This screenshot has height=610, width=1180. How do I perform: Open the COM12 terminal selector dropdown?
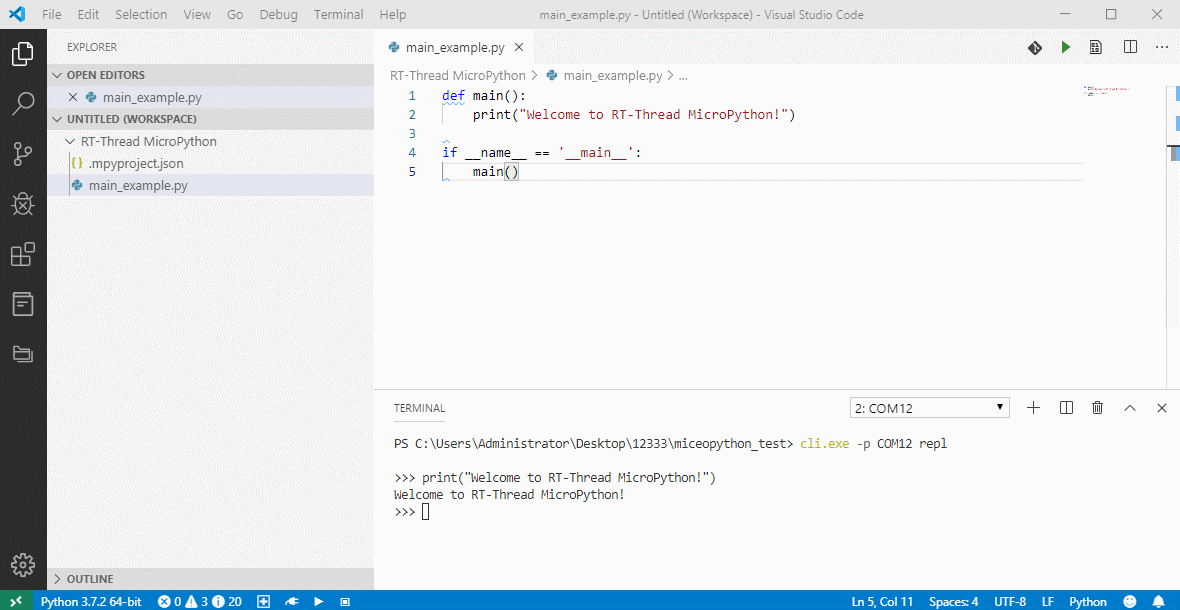[929, 408]
